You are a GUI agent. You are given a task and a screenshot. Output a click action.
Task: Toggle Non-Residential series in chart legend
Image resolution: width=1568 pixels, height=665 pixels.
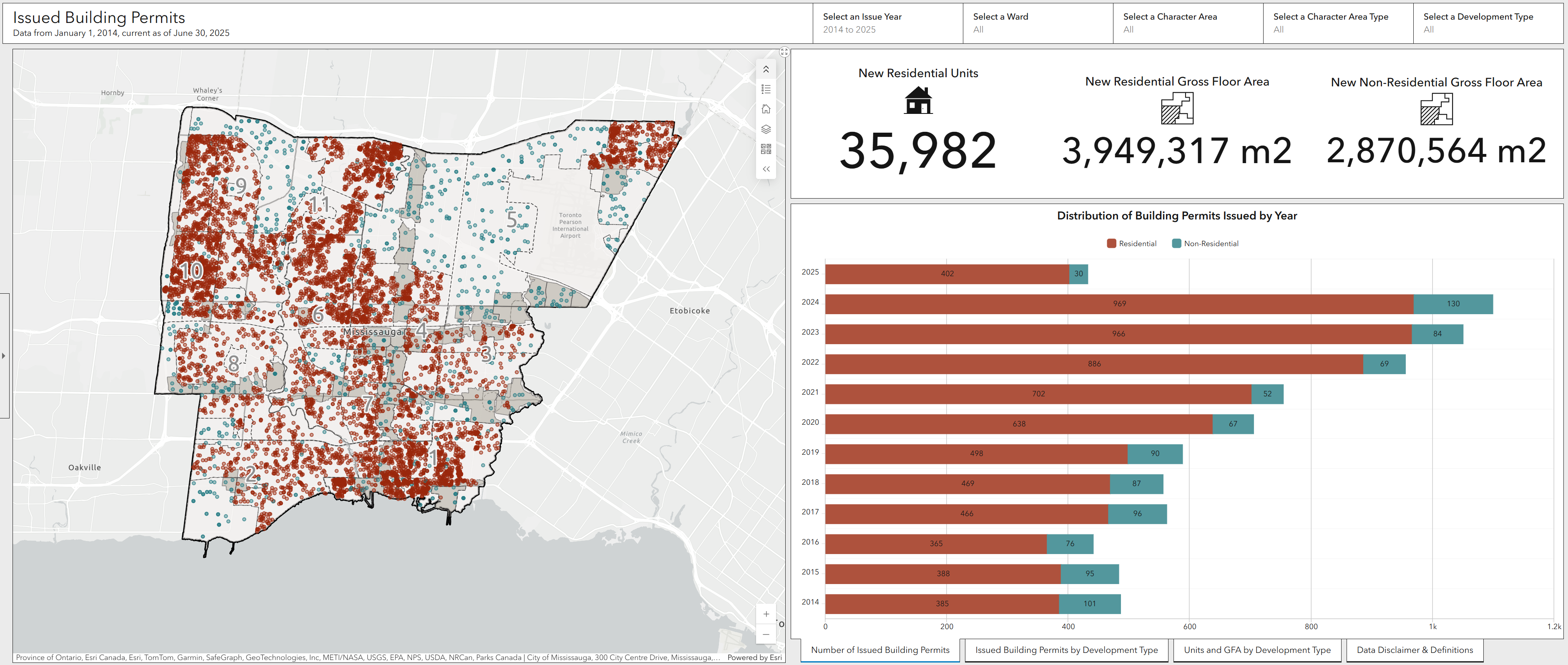[1205, 244]
